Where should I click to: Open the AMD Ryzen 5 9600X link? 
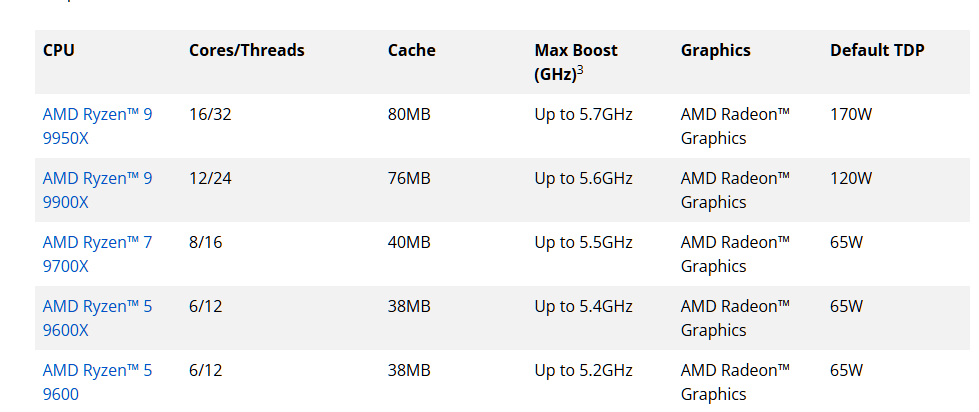[97, 318]
